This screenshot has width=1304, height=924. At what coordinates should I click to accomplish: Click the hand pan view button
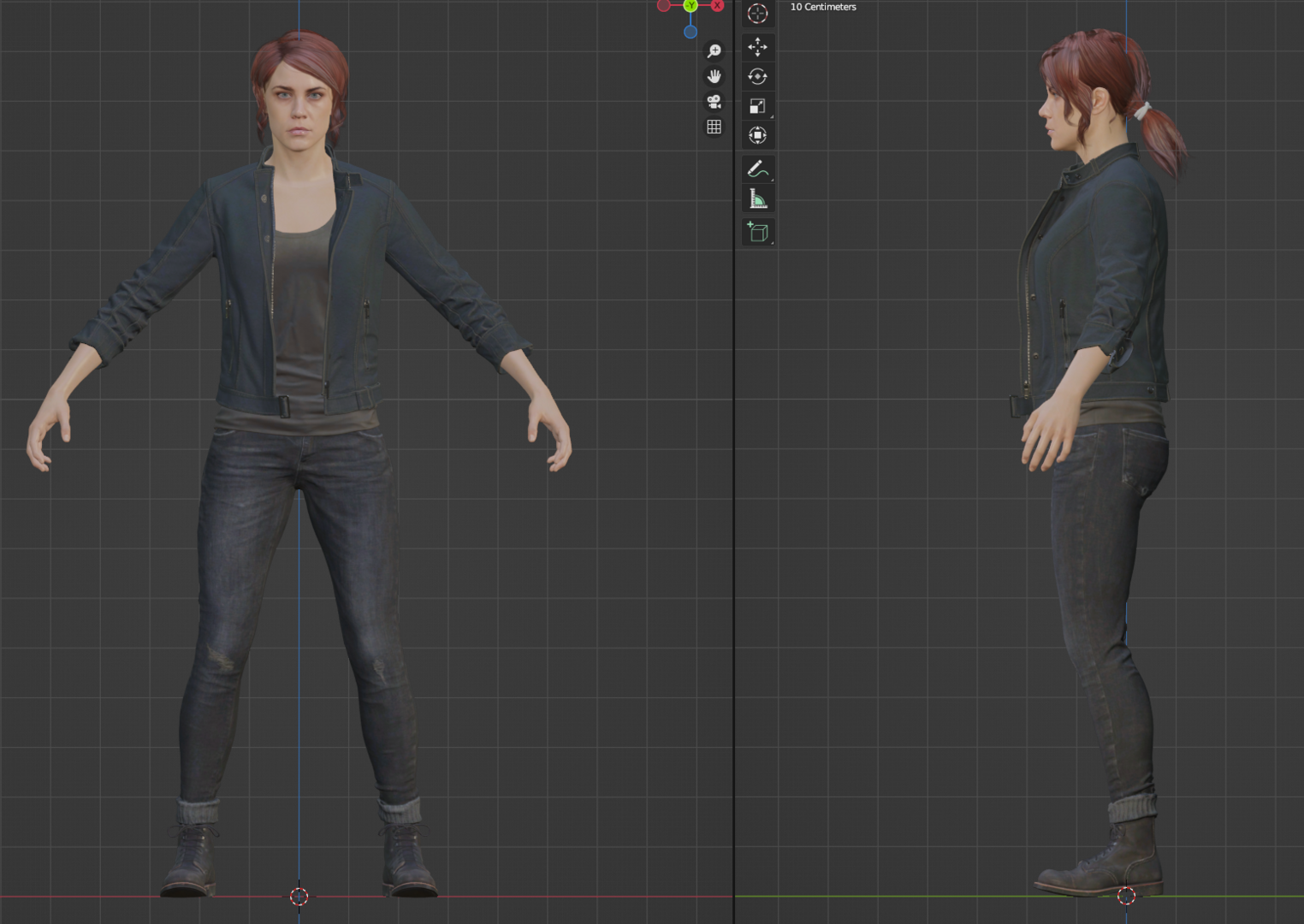tap(714, 76)
